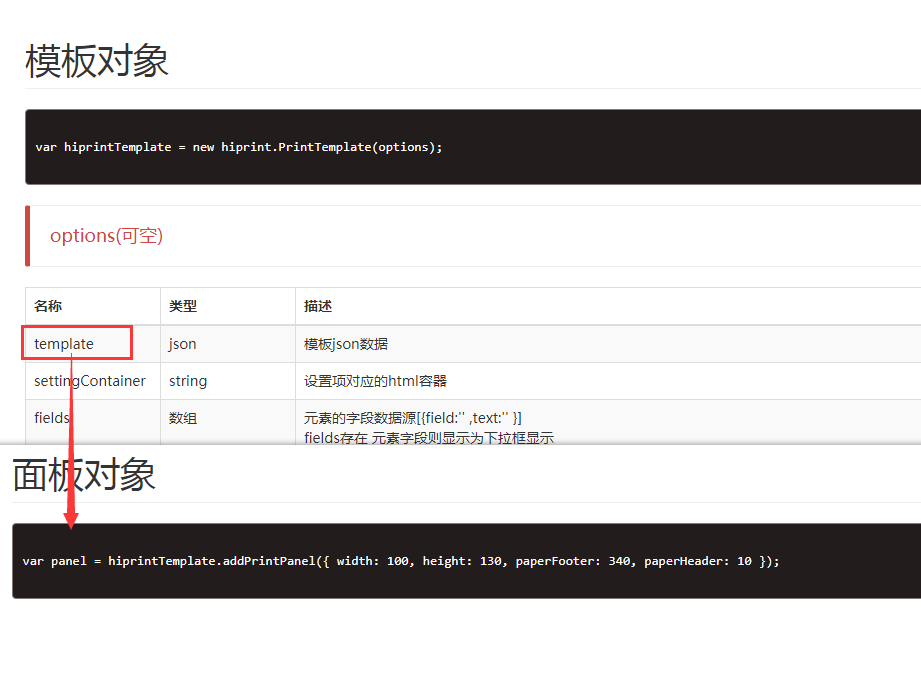Click the json type cell
Screen dimensions: 921x686
click(x=228, y=344)
